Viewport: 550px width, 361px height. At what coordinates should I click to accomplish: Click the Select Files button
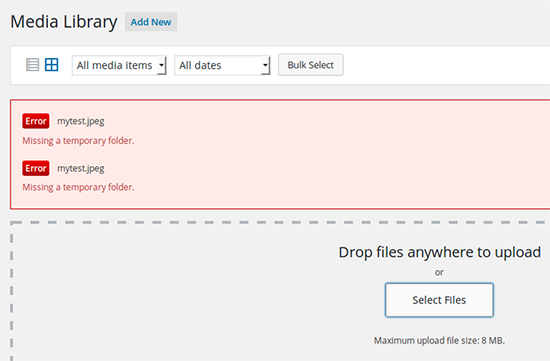(439, 300)
